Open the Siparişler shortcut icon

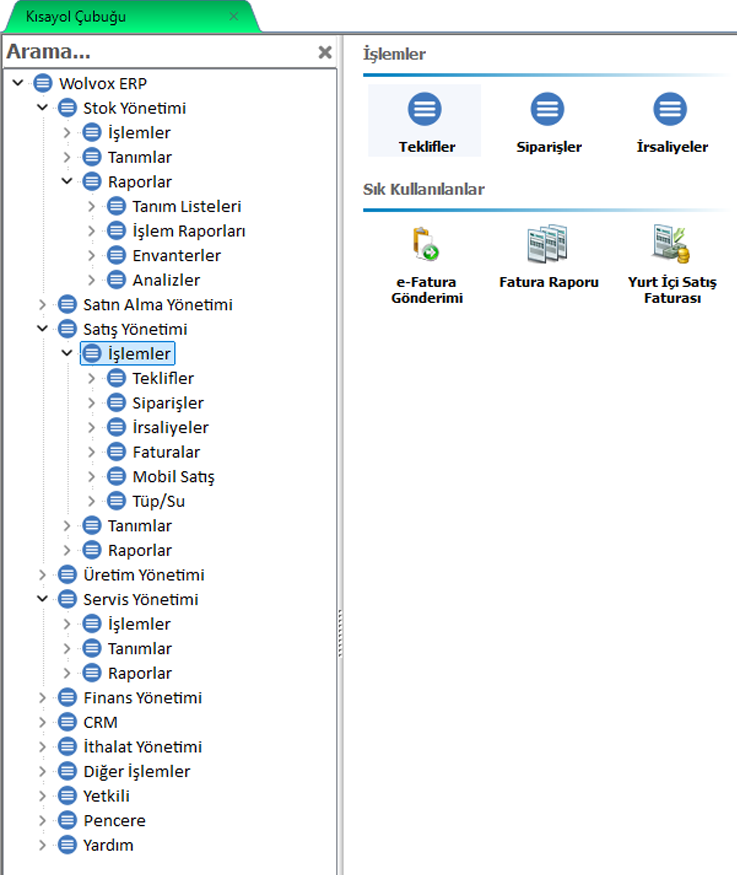[x=547, y=110]
